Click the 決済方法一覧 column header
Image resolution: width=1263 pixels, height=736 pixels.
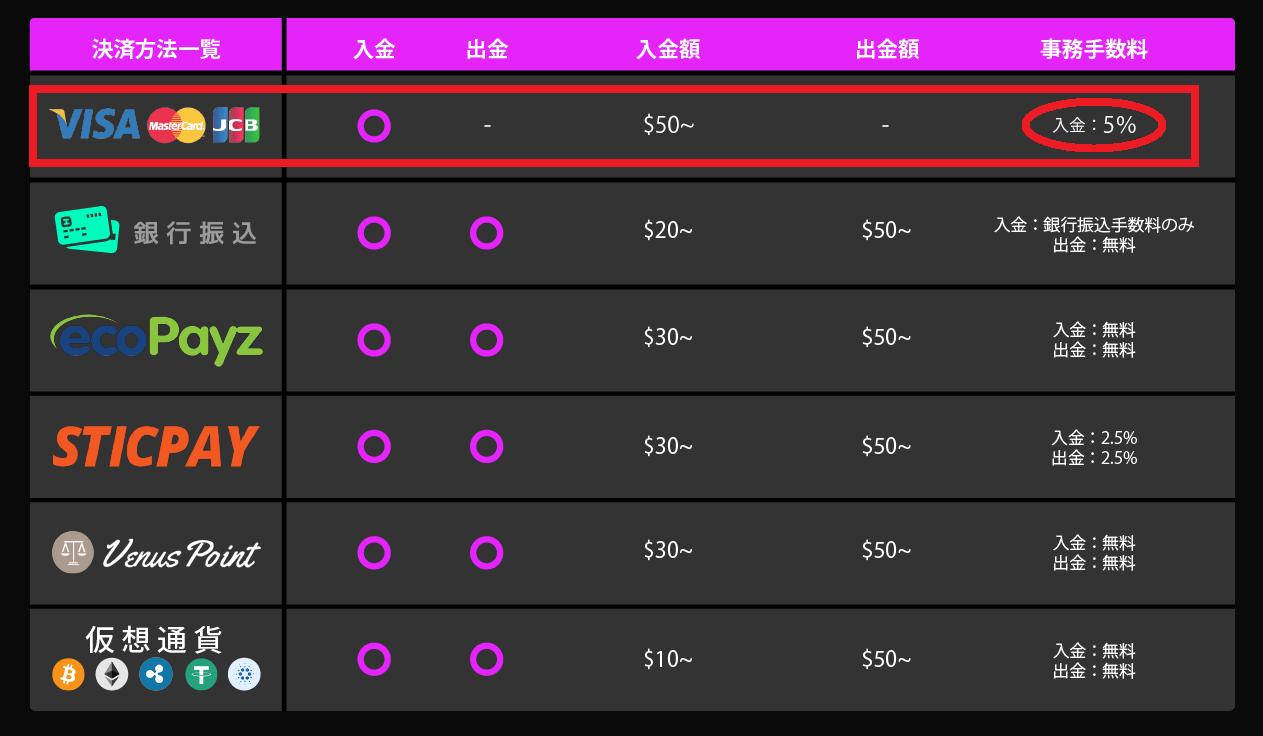pos(156,49)
